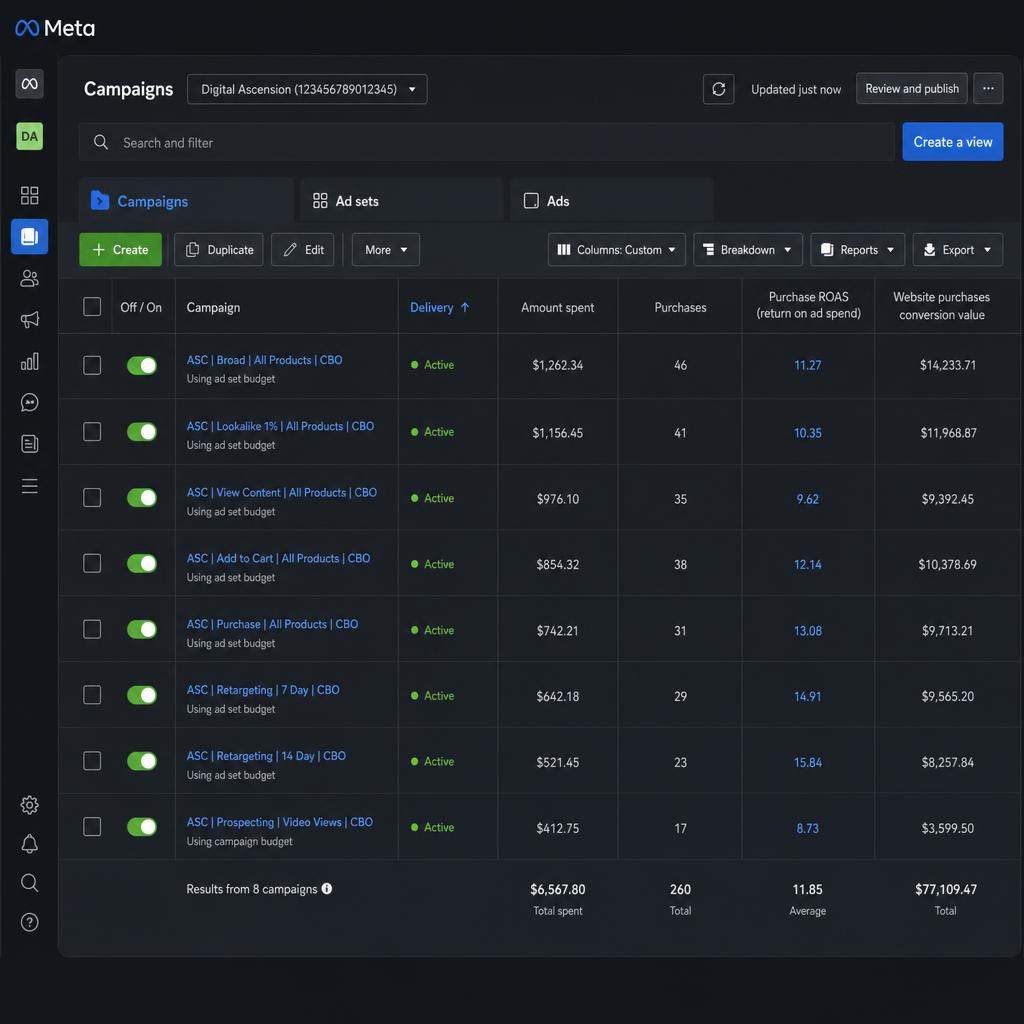1024x1024 pixels.
Task: Switch to the Campaigns tab
Action: (x=185, y=201)
